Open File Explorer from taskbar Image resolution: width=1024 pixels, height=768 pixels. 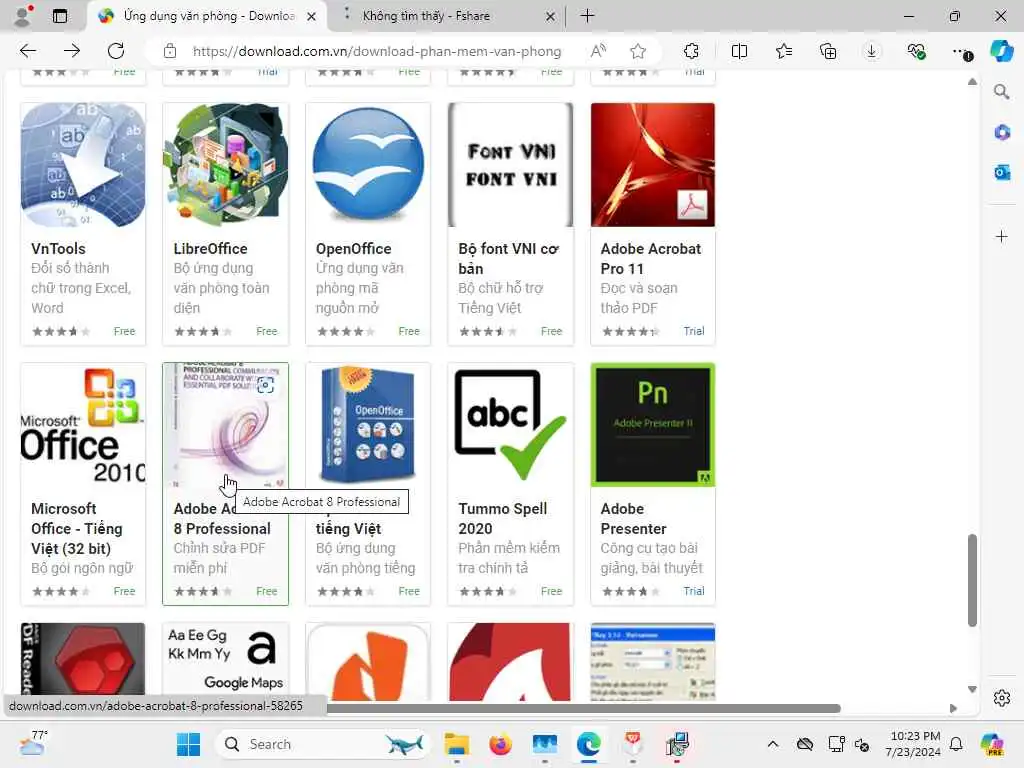456,744
